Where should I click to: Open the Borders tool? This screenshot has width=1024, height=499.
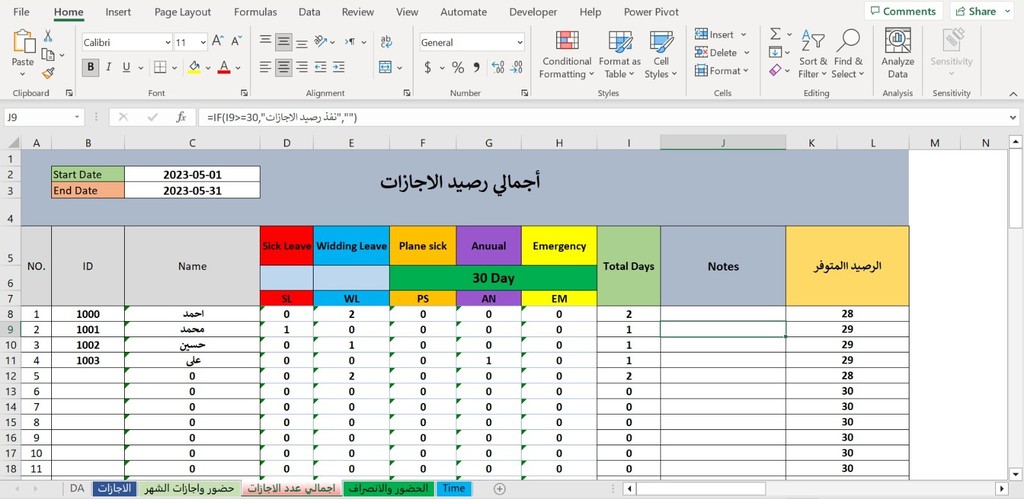[160, 67]
